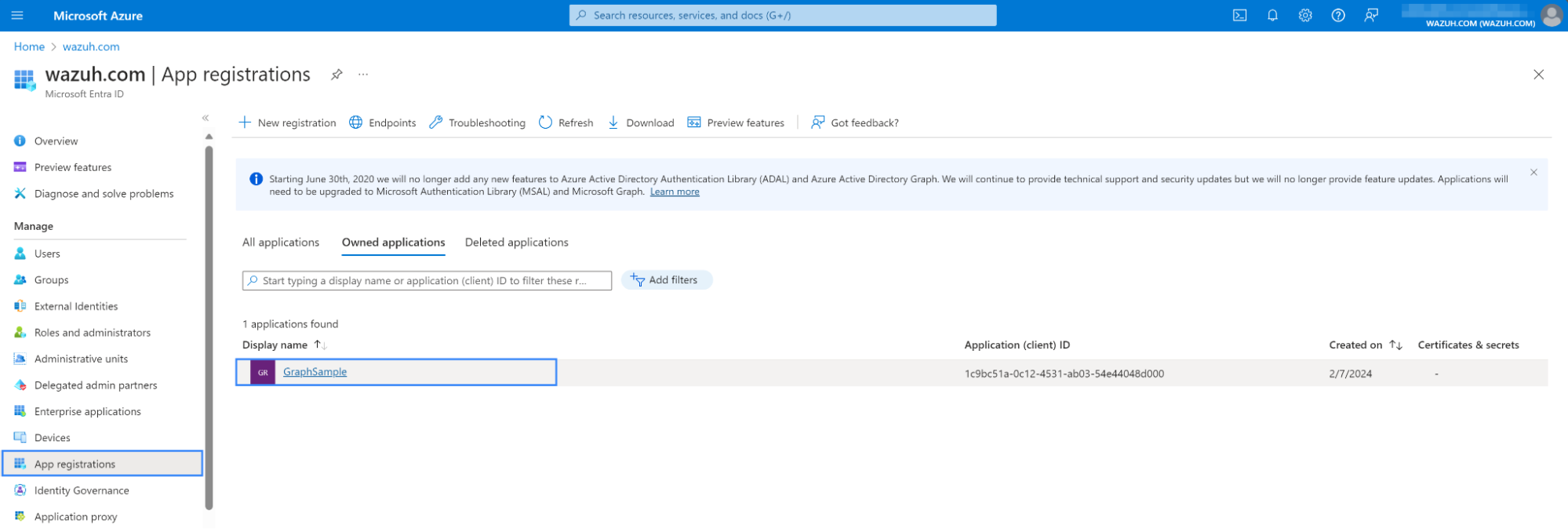Image resolution: width=1568 pixels, height=529 pixels.
Task: Click the help question mark icon
Action: coord(1338,16)
